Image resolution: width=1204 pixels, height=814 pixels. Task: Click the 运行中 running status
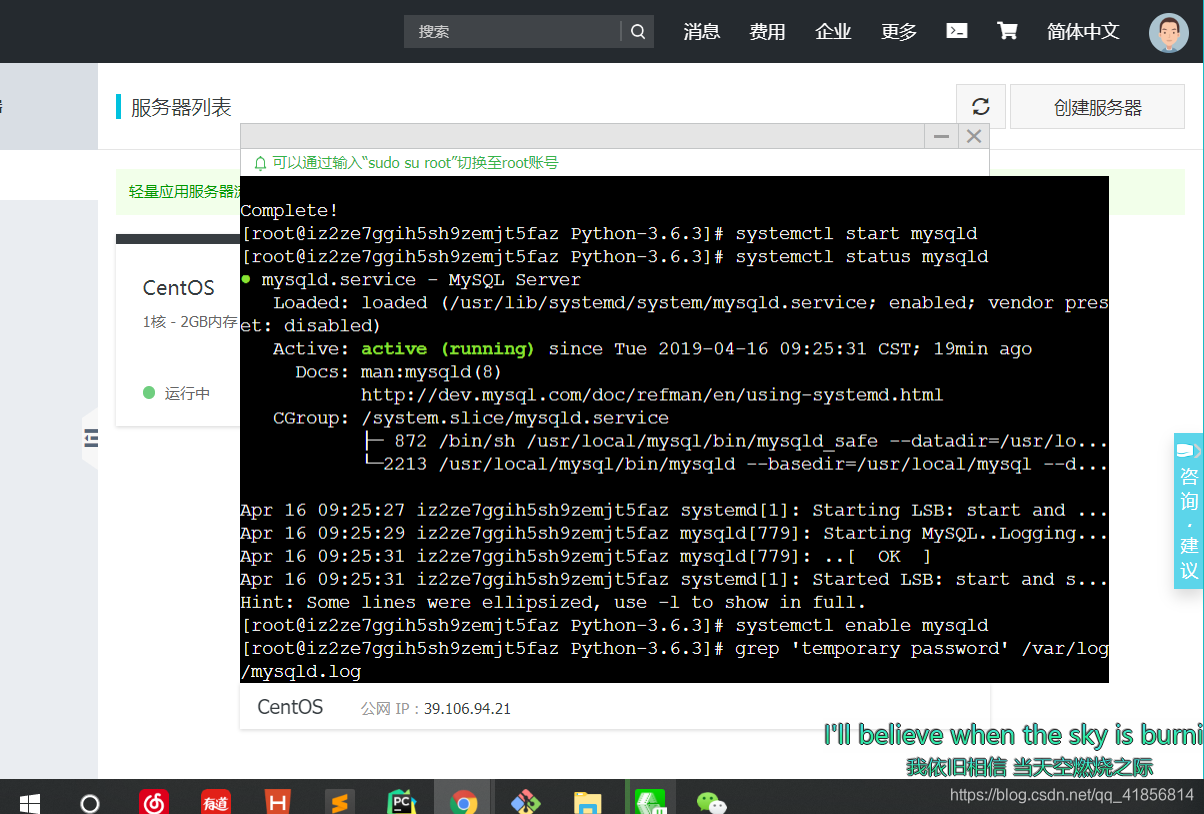click(x=187, y=393)
